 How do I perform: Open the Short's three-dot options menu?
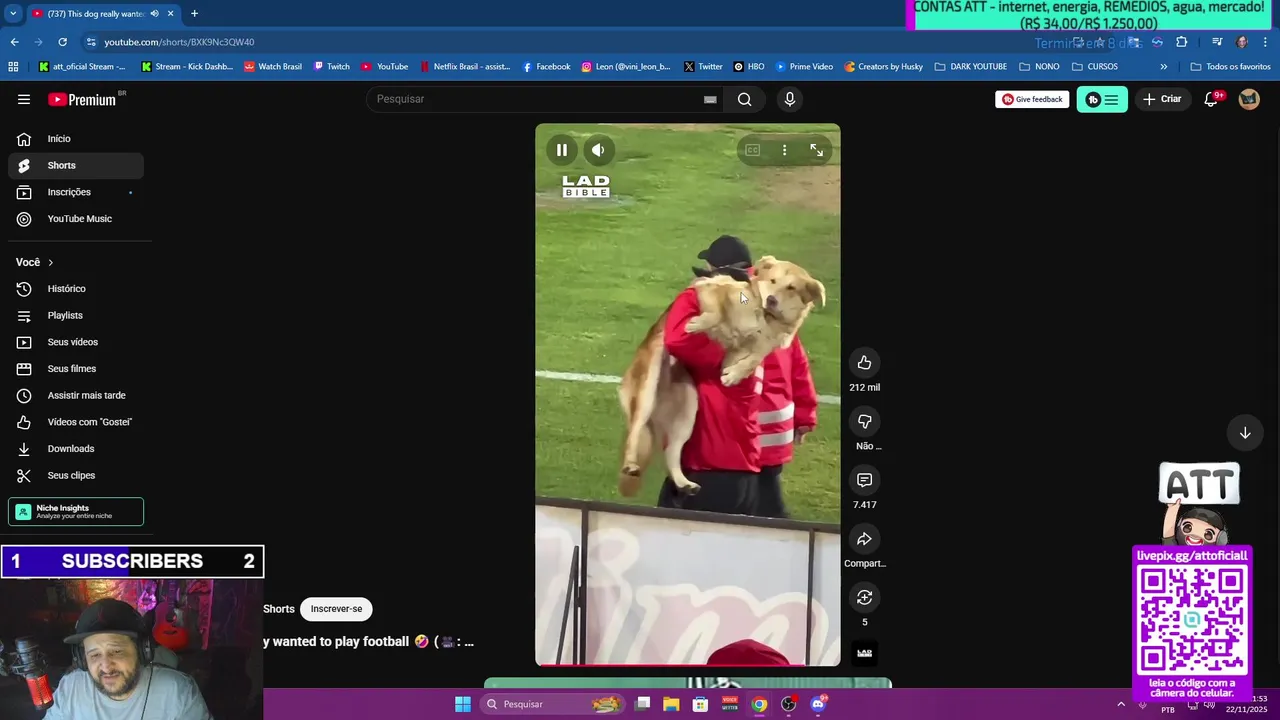click(784, 150)
